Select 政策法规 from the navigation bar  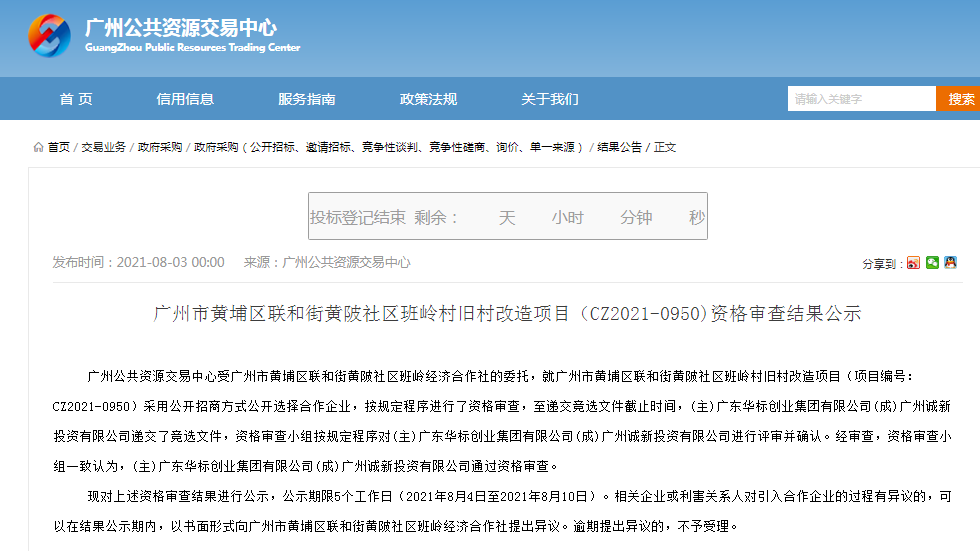[x=428, y=99]
